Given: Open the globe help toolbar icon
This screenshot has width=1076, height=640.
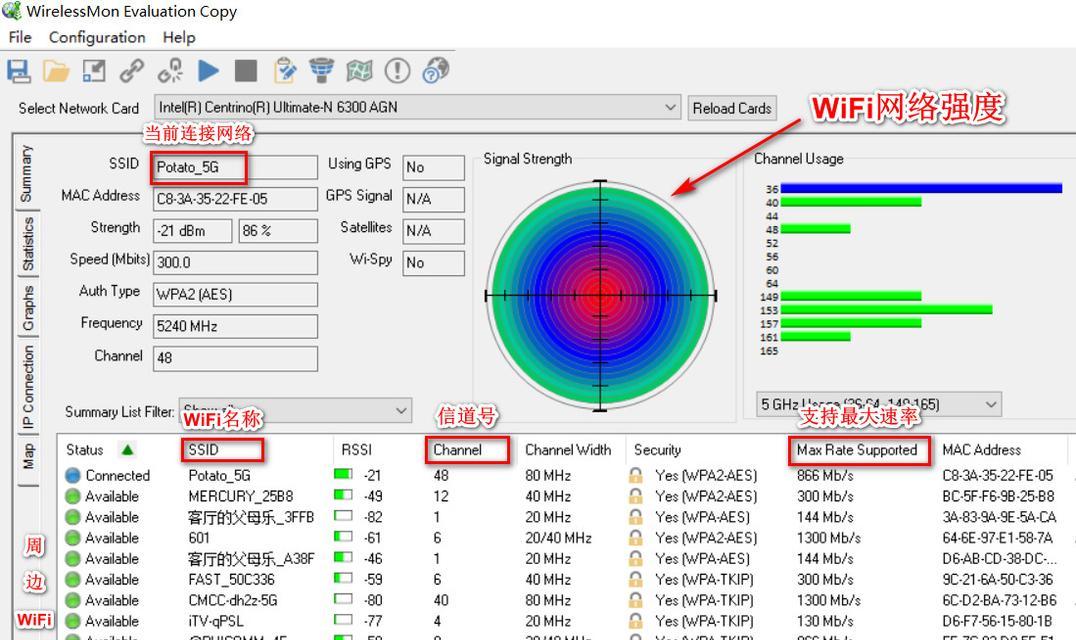Looking at the screenshot, I should 435,71.
